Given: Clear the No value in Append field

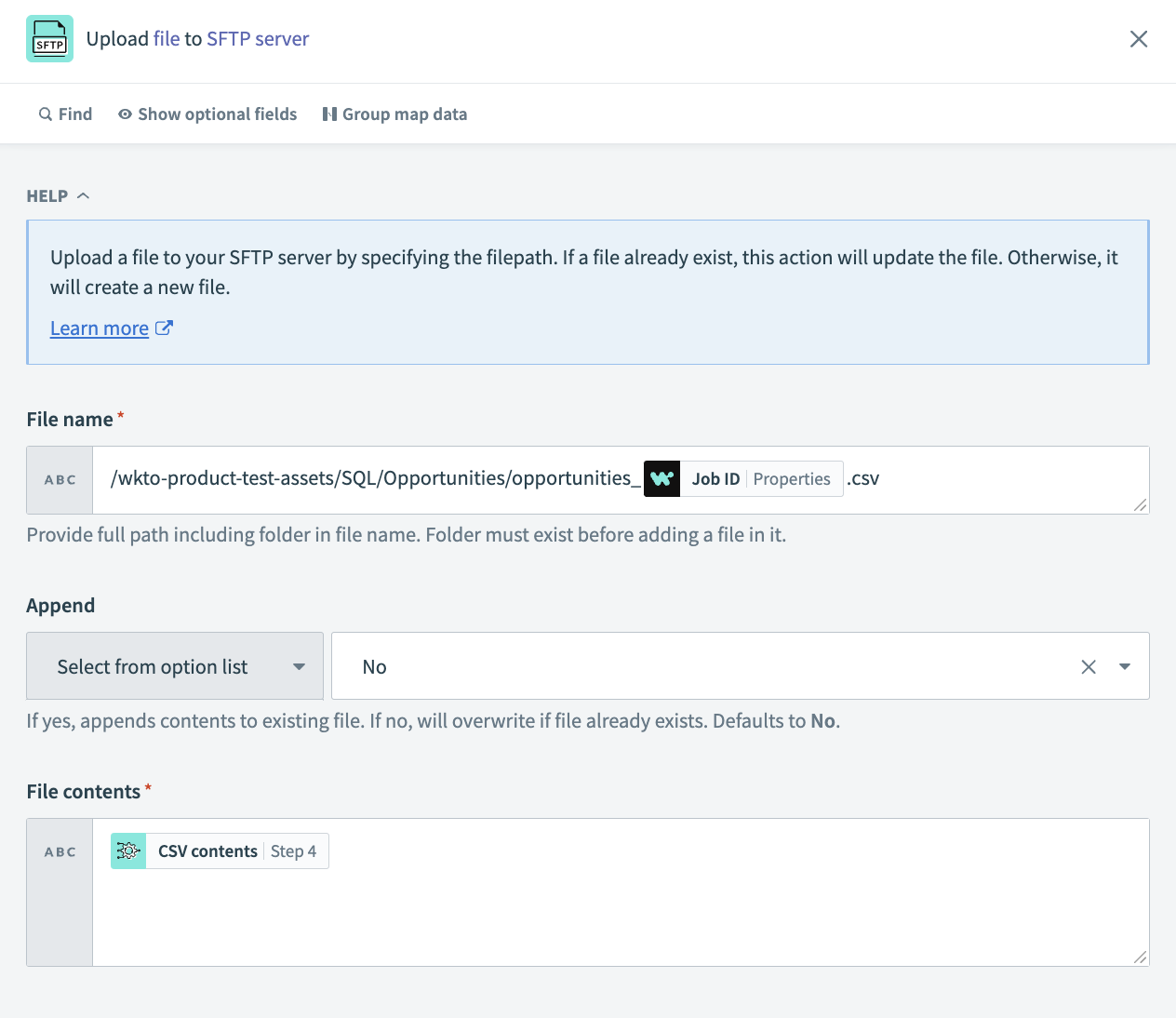Looking at the screenshot, I should pyautogui.click(x=1088, y=666).
